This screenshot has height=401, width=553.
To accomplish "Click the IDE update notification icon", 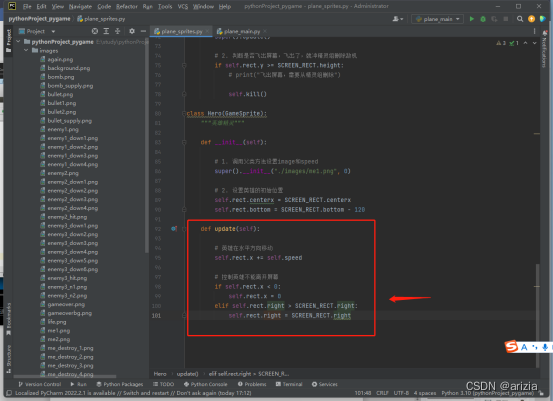I will coord(531,19).
